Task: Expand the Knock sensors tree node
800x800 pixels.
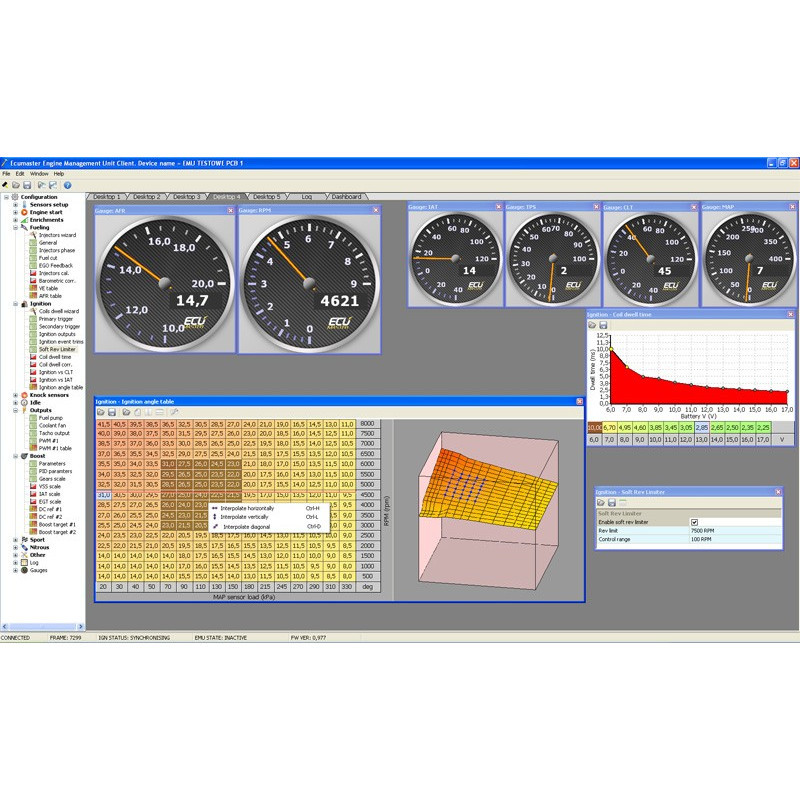Action: click(15, 394)
